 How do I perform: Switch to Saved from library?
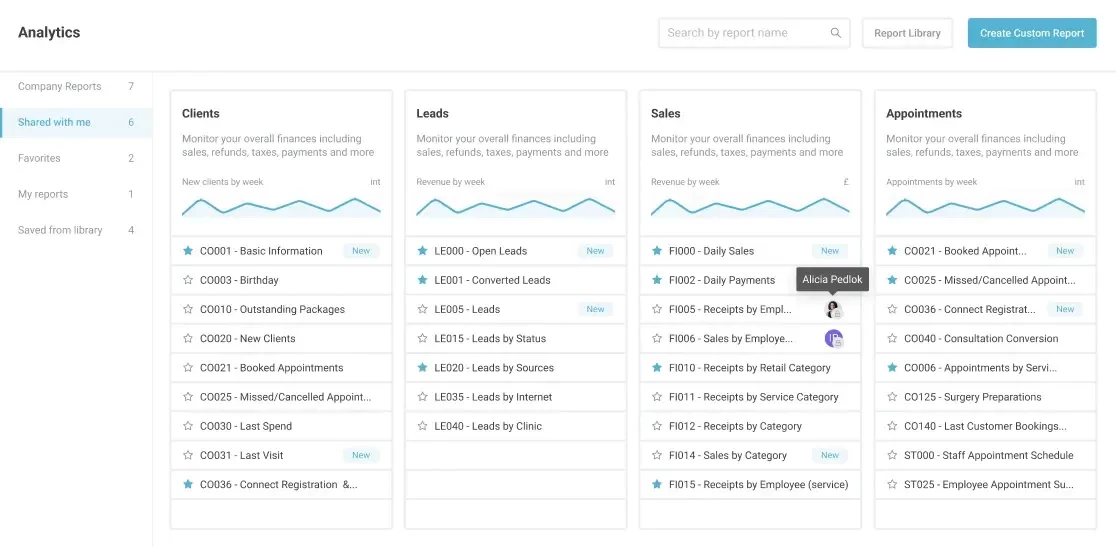[60, 230]
